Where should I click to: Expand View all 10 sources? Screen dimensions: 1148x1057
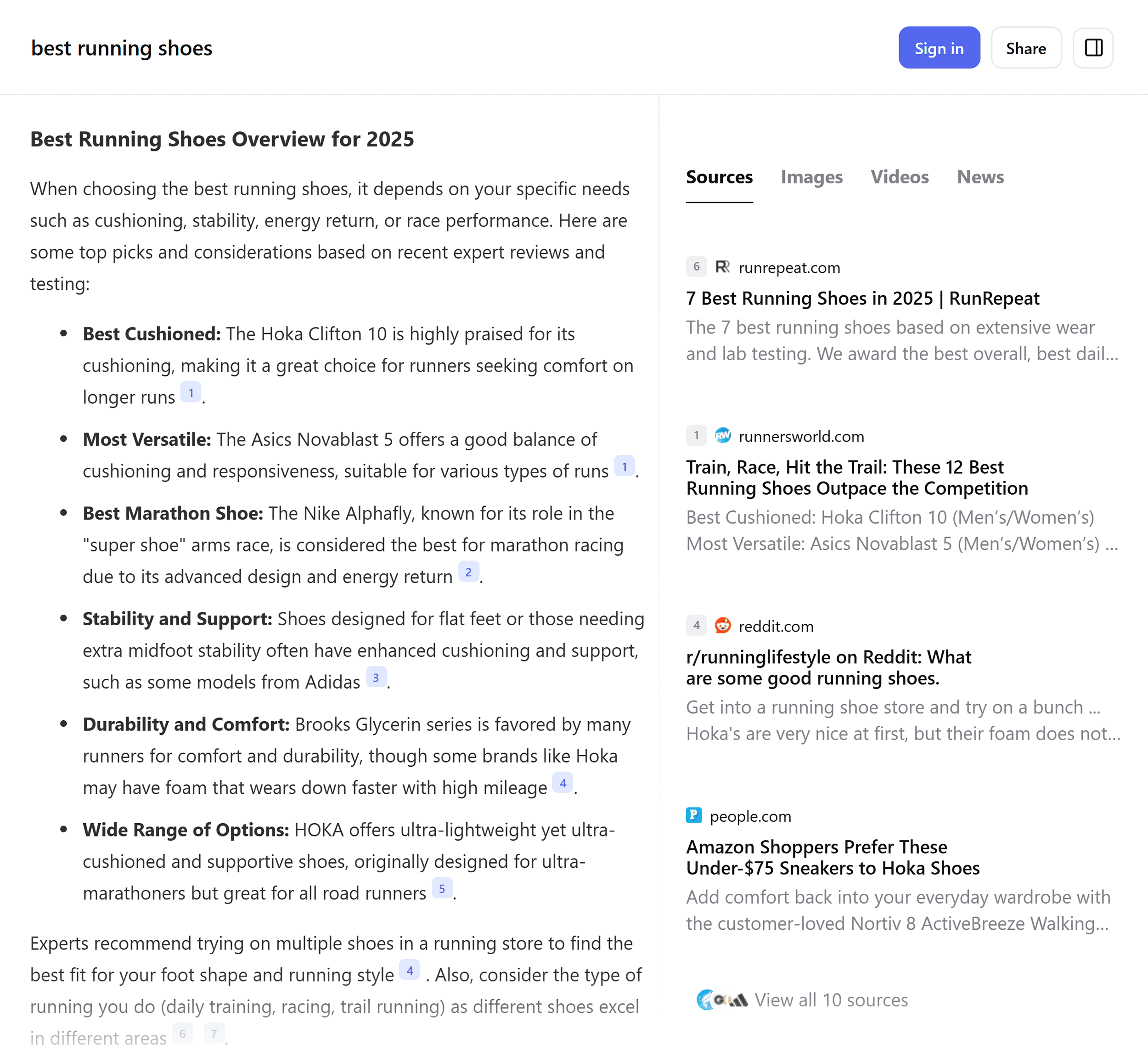click(831, 1000)
